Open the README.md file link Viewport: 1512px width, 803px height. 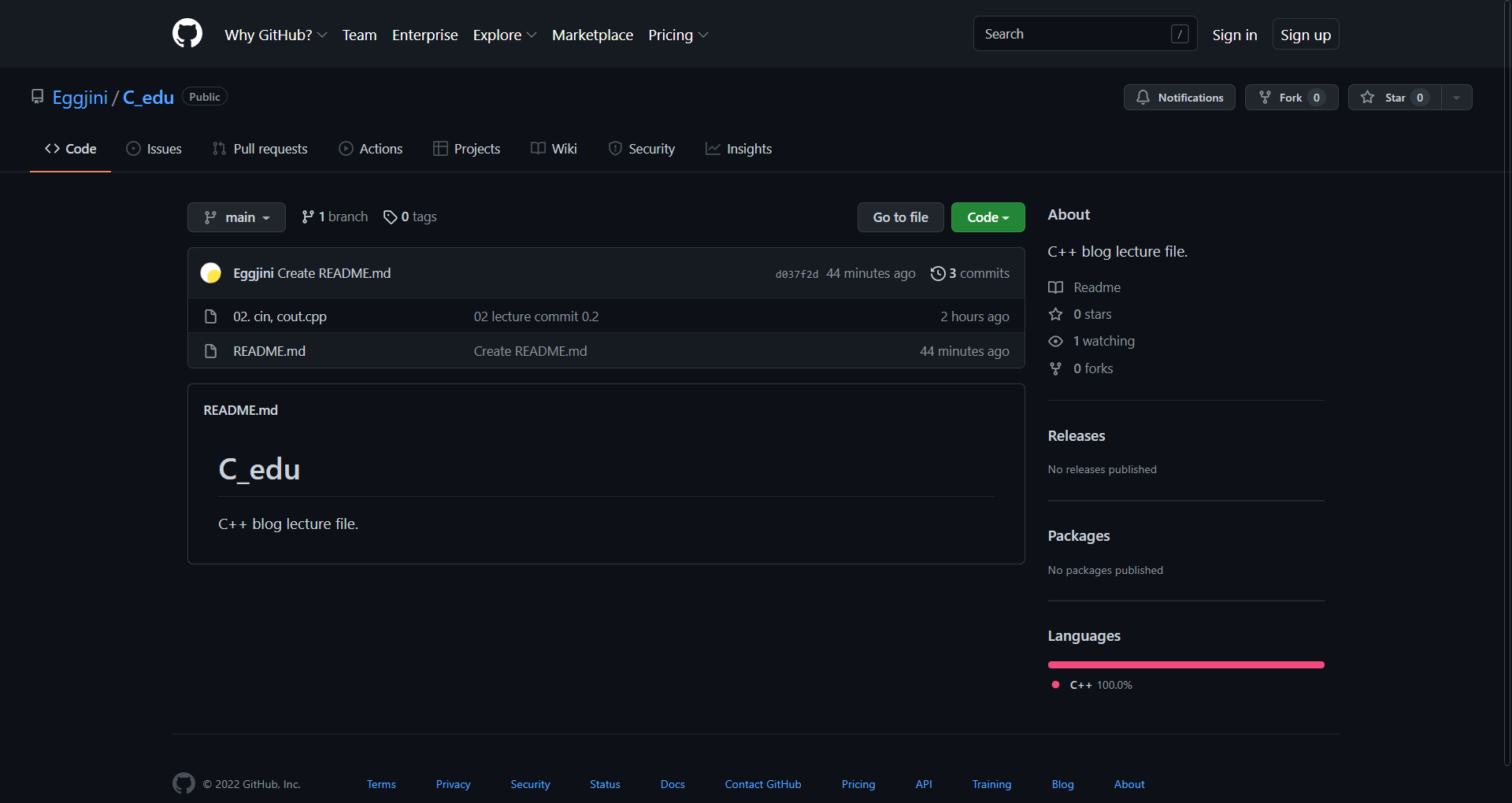269,351
